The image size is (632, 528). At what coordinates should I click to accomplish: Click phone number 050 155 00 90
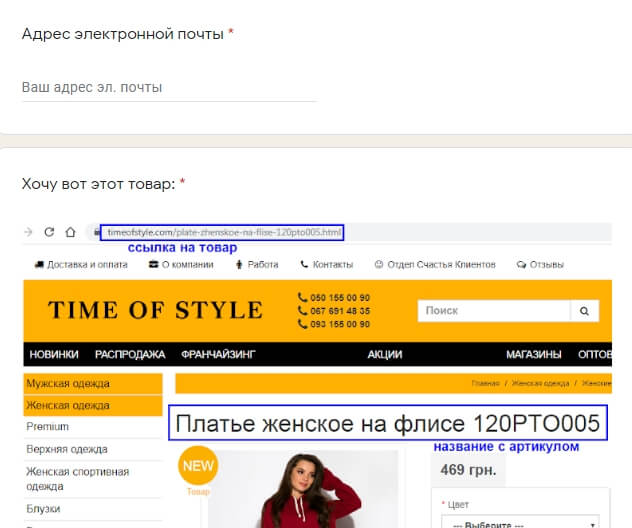[340, 298]
